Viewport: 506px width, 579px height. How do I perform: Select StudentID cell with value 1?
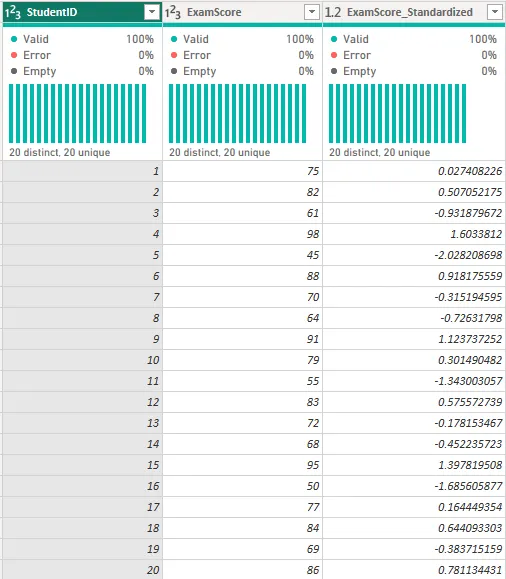click(82, 171)
